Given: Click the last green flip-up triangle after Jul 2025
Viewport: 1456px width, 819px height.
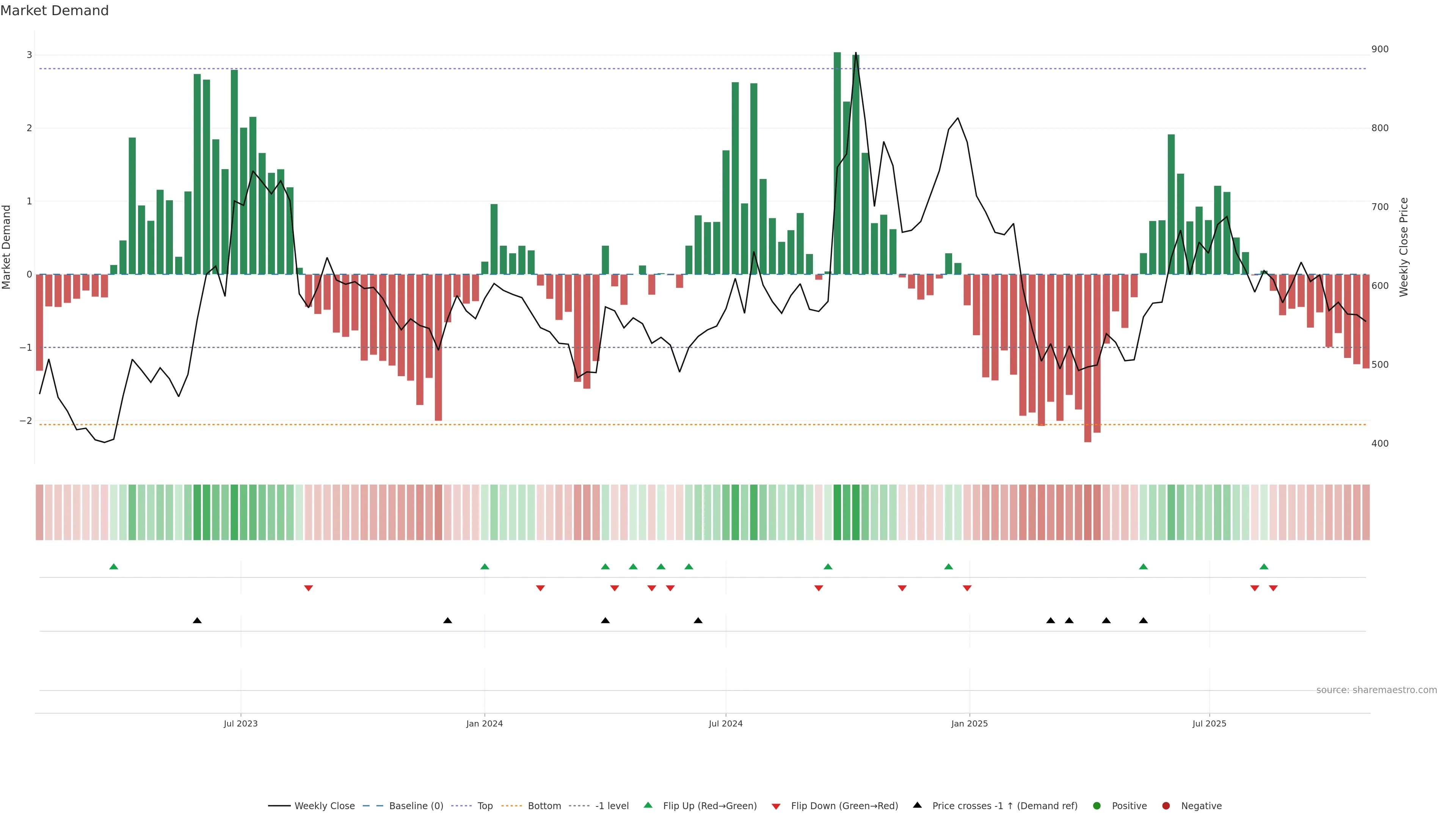Looking at the screenshot, I should [x=1264, y=567].
